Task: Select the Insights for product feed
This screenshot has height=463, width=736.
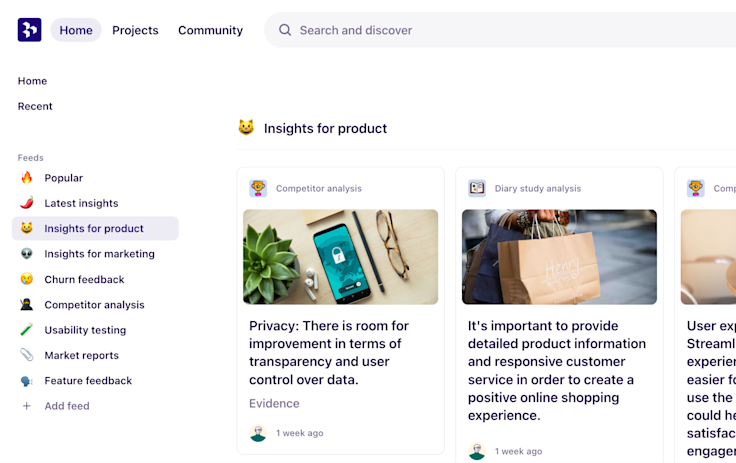Action: click(x=95, y=228)
